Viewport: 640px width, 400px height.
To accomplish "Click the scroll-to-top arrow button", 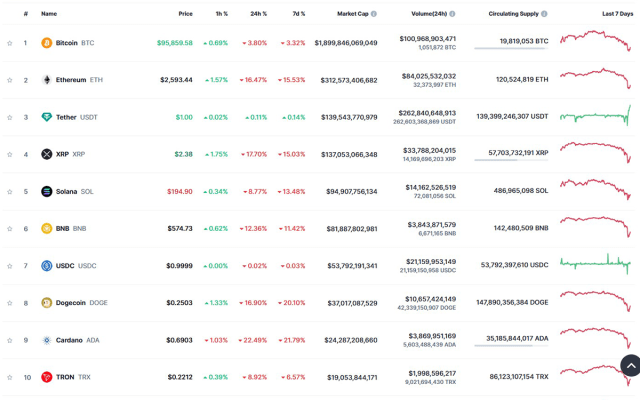I will 630,366.
